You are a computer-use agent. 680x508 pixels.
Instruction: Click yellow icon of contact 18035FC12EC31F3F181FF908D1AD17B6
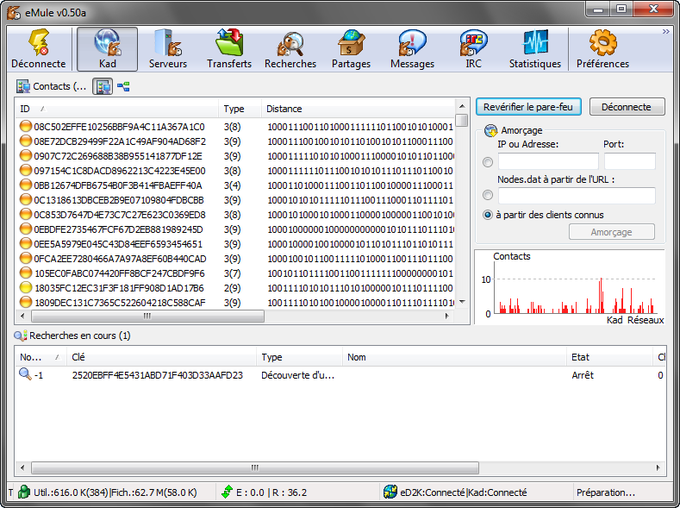click(x=26, y=288)
